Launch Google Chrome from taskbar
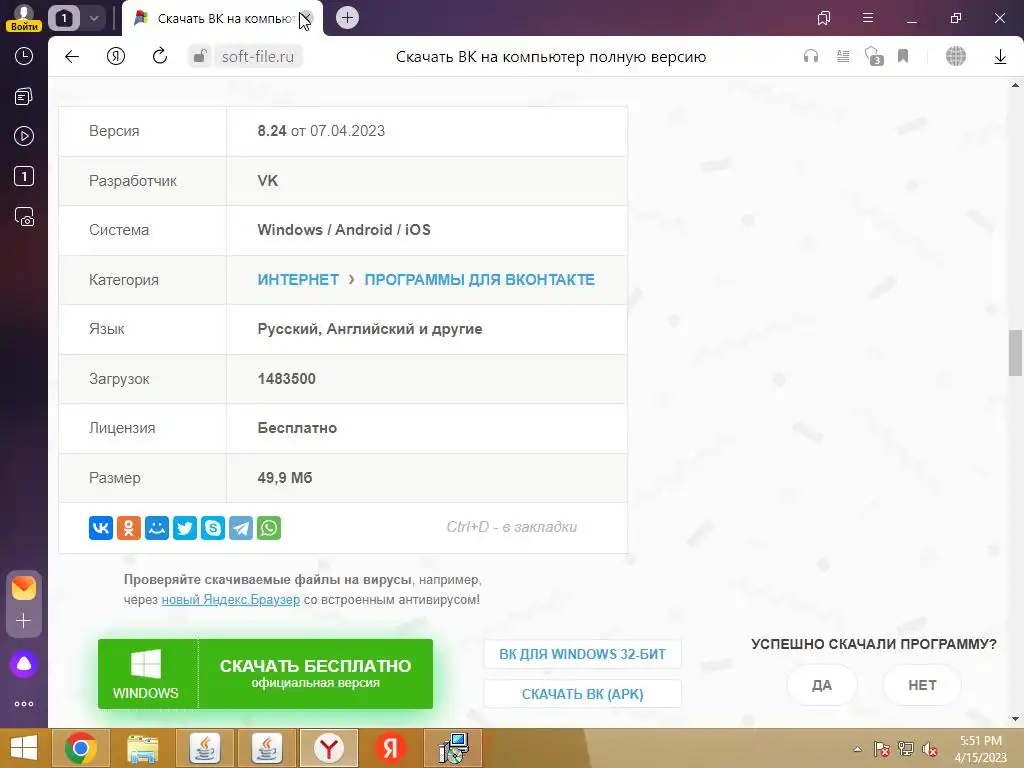This screenshot has width=1024, height=768. [81, 748]
